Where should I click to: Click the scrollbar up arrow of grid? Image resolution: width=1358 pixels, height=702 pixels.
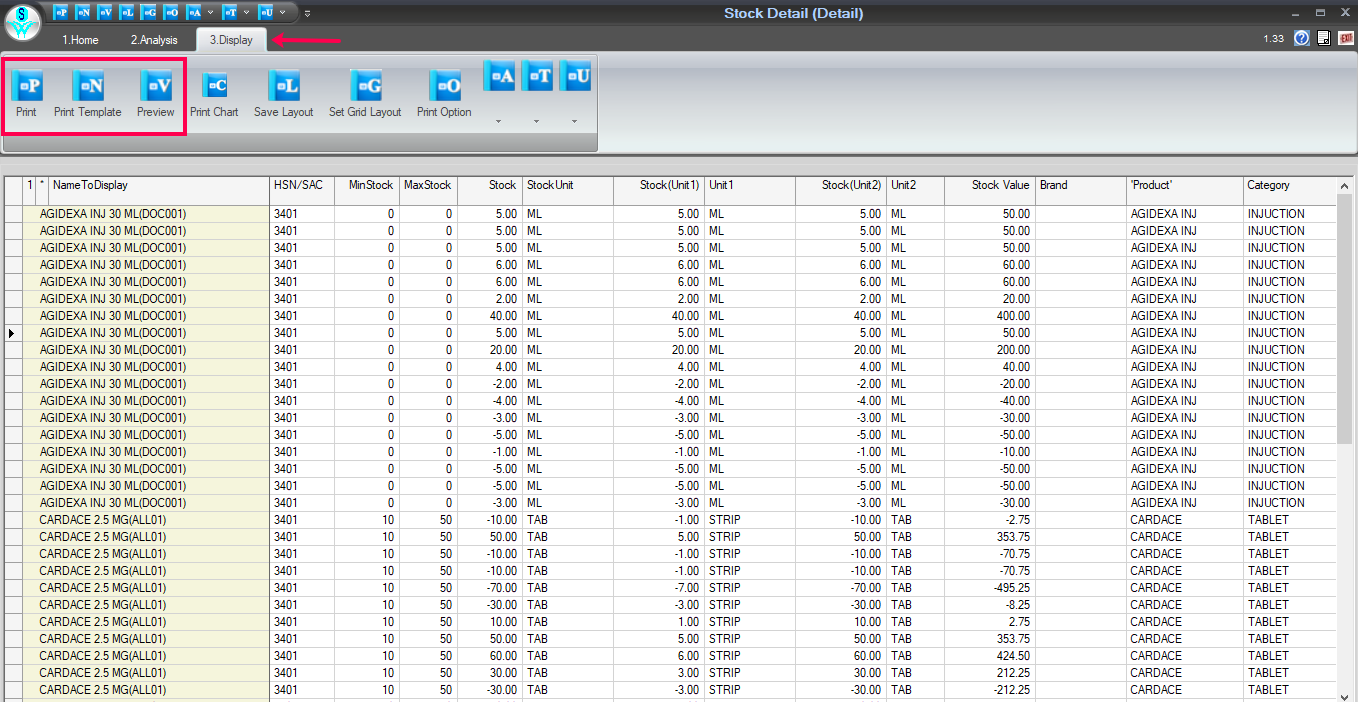[x=1345, y=185]
